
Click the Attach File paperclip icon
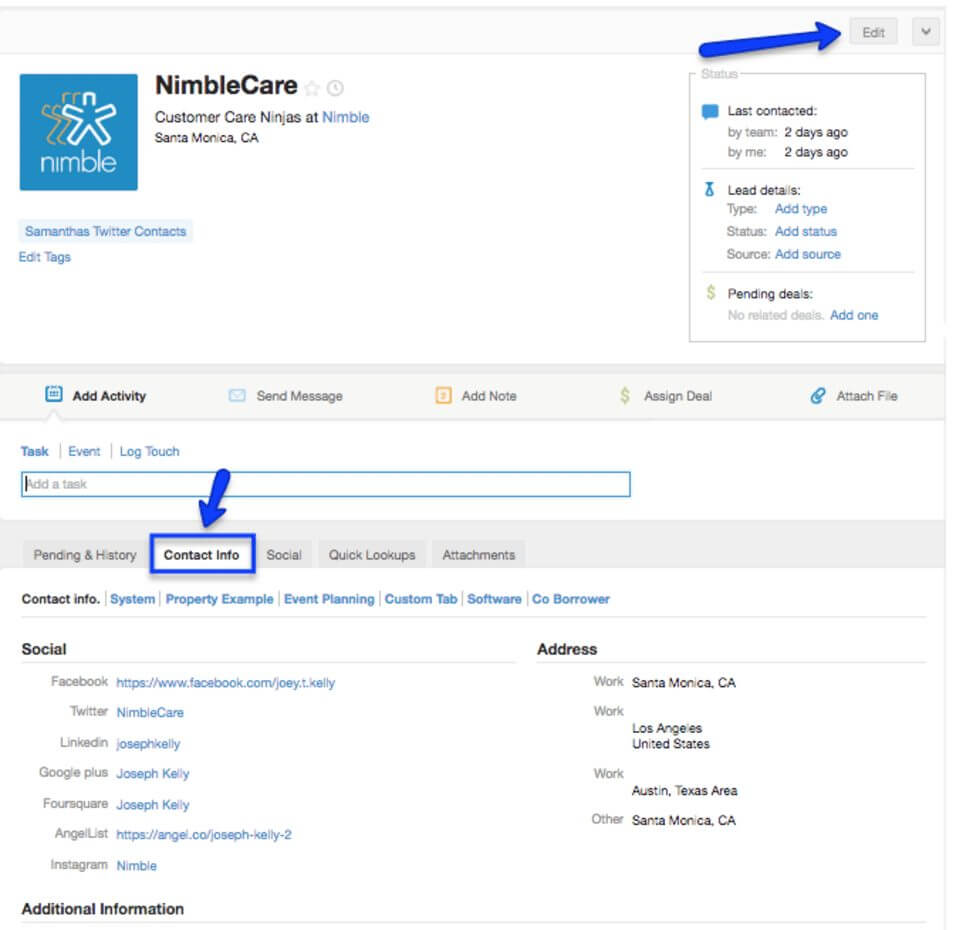point(818,396)
